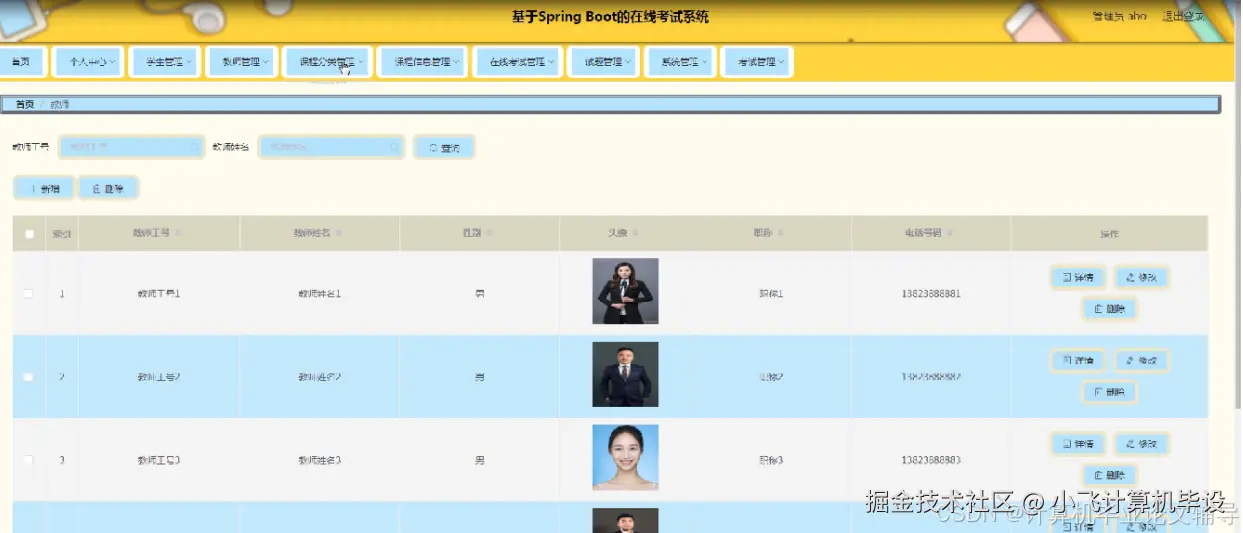Focus the 教师工号 search input
Image resolution: width=1243 pixels, height=533 pixels.
pyautogui.click(x=132, y=147)
